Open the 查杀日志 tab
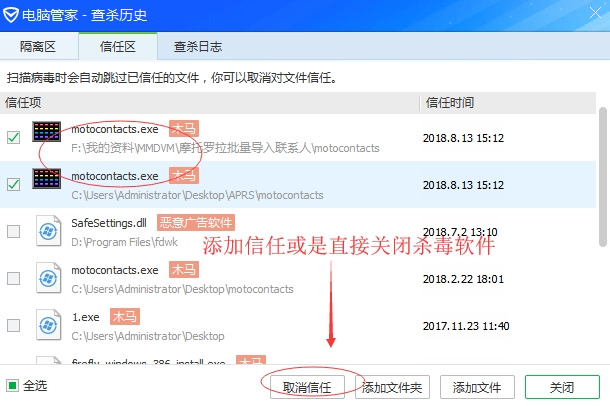Image resolution: width=610 pixels, height=406 pixels. point(198,47)
